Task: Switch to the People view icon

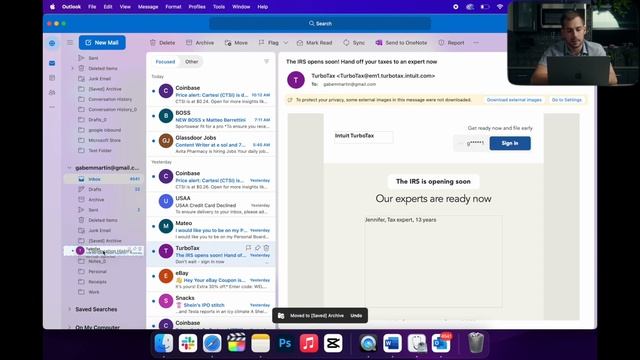Action: coord(52,92)
